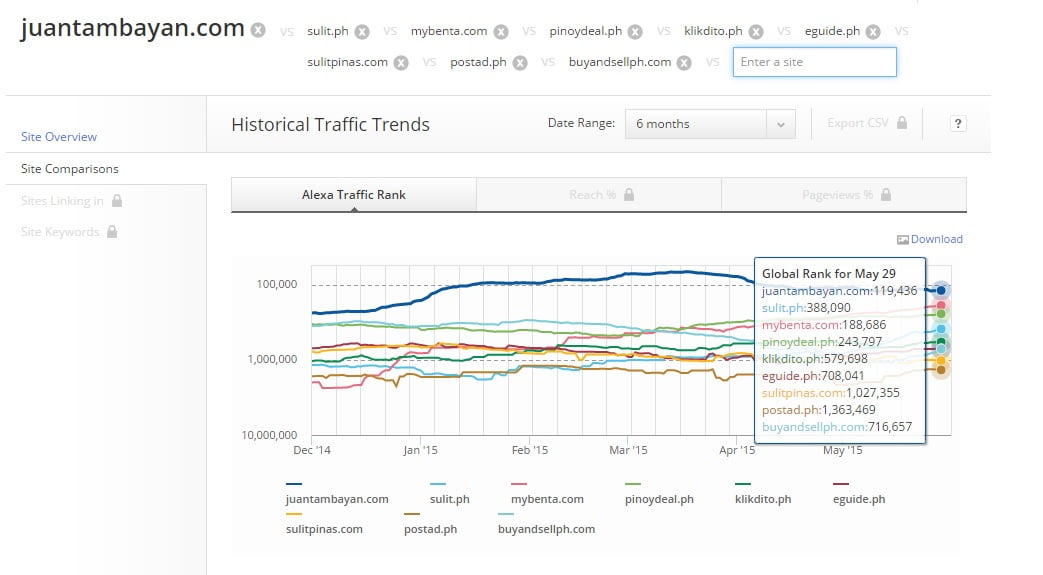The image size is (1043, 575).
Task: Remove juantambayan.com from the comparison
Action: 258,30
